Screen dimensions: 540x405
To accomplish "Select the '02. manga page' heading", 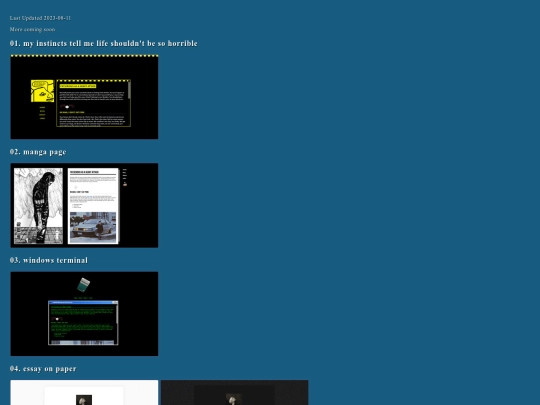I will [38, 152].
